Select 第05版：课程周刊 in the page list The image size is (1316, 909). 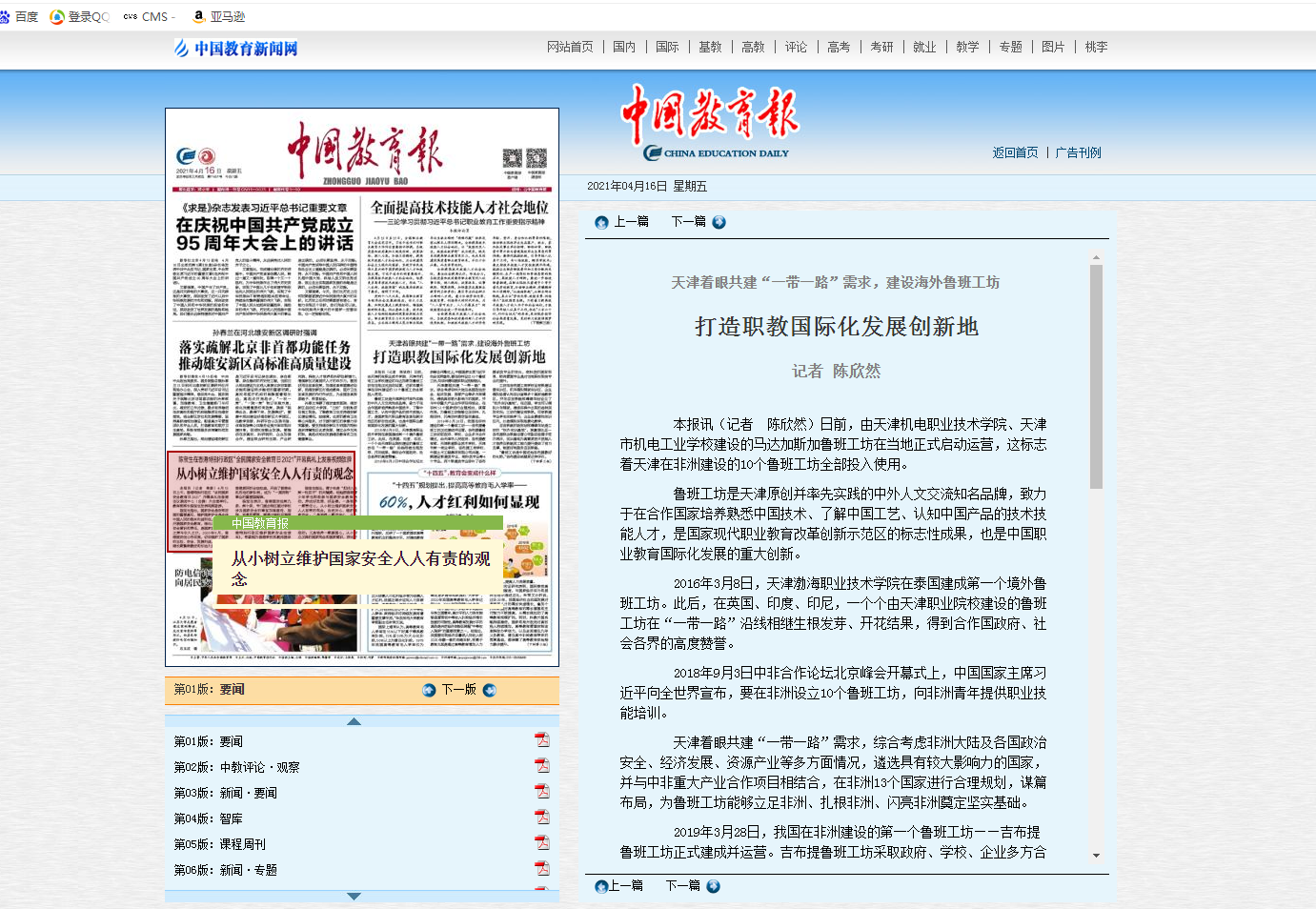click(220, 844)
